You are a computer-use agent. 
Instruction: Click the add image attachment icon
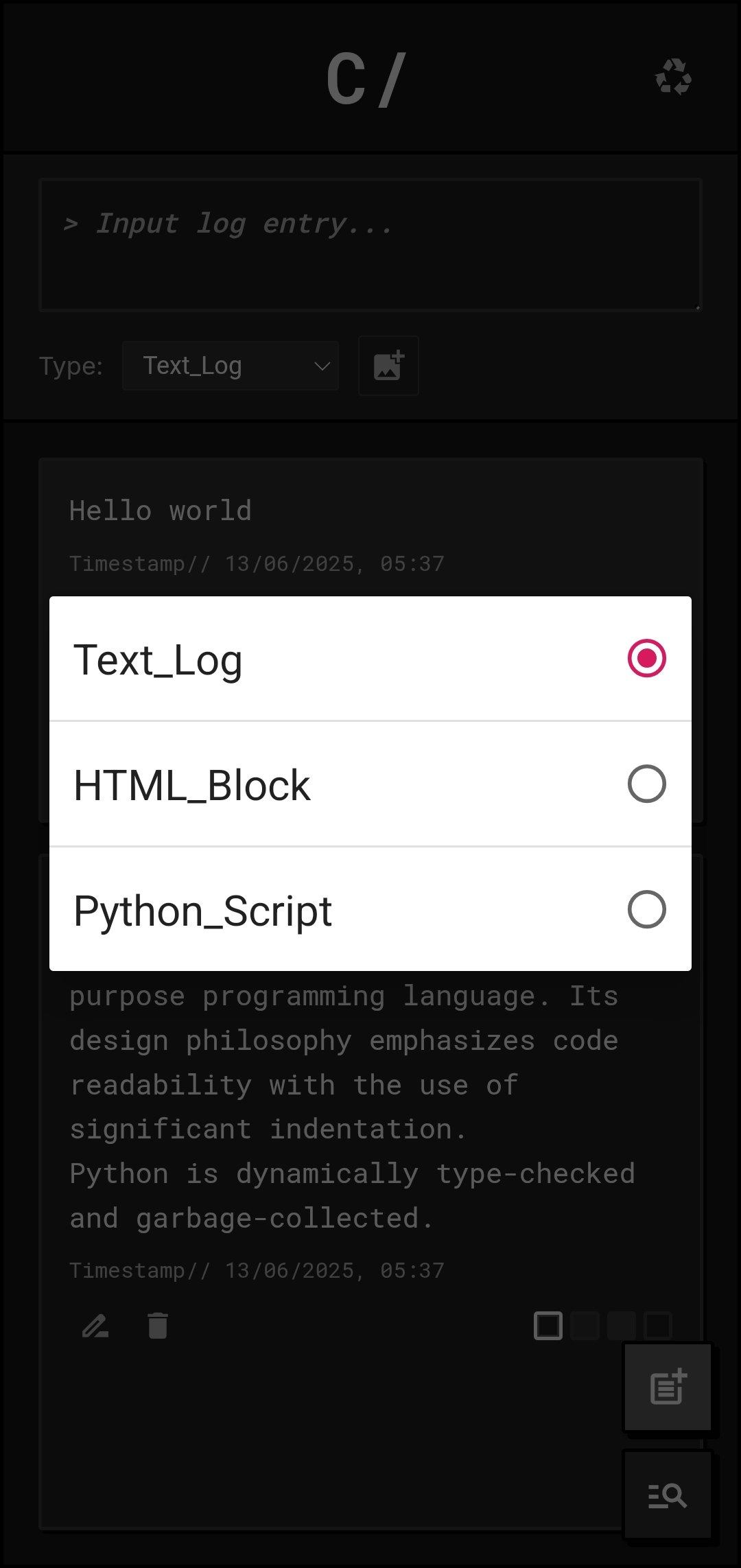(388, 366)
